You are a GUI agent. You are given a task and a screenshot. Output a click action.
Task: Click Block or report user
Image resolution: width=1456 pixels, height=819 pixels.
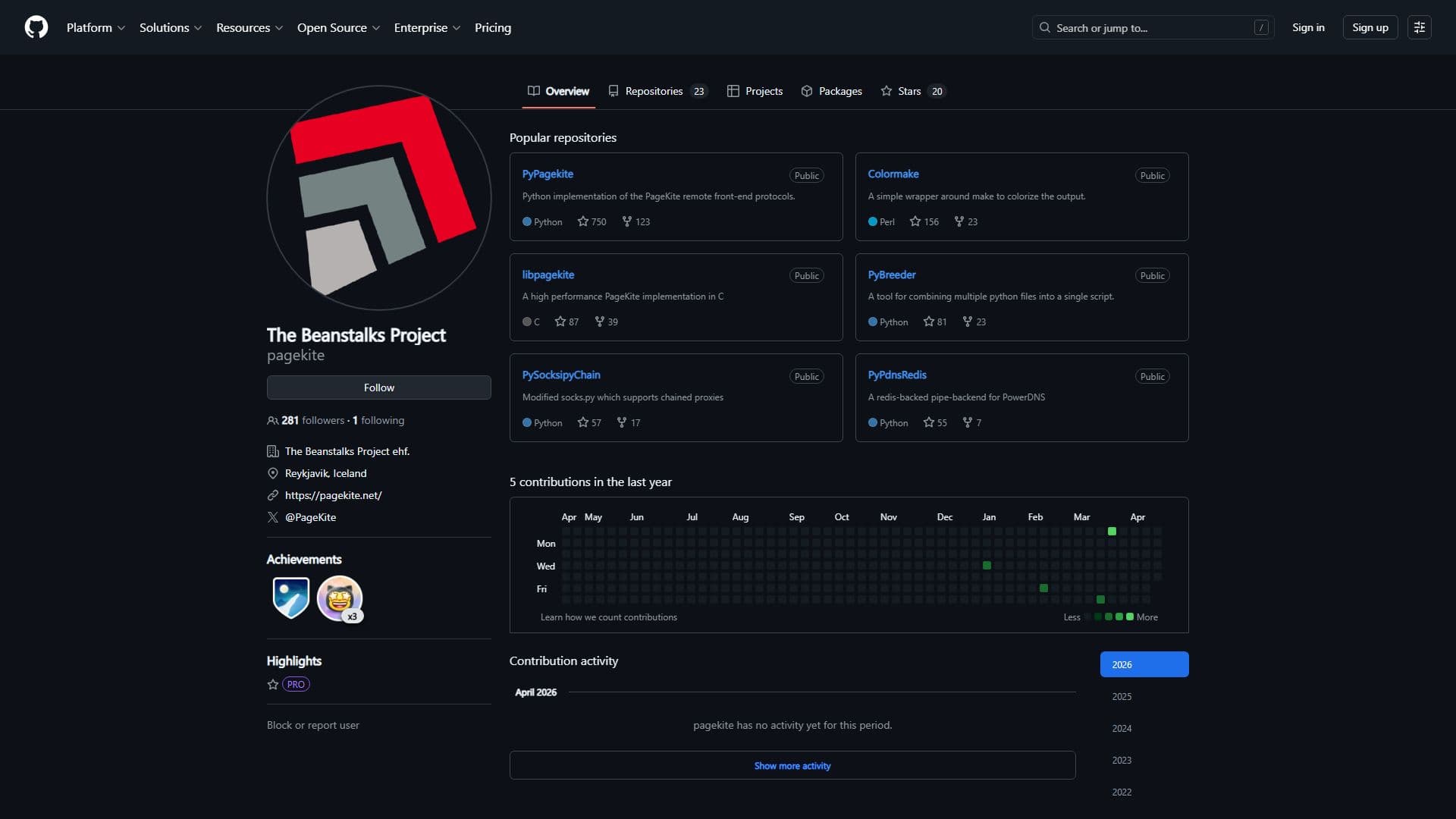point(313,725)
